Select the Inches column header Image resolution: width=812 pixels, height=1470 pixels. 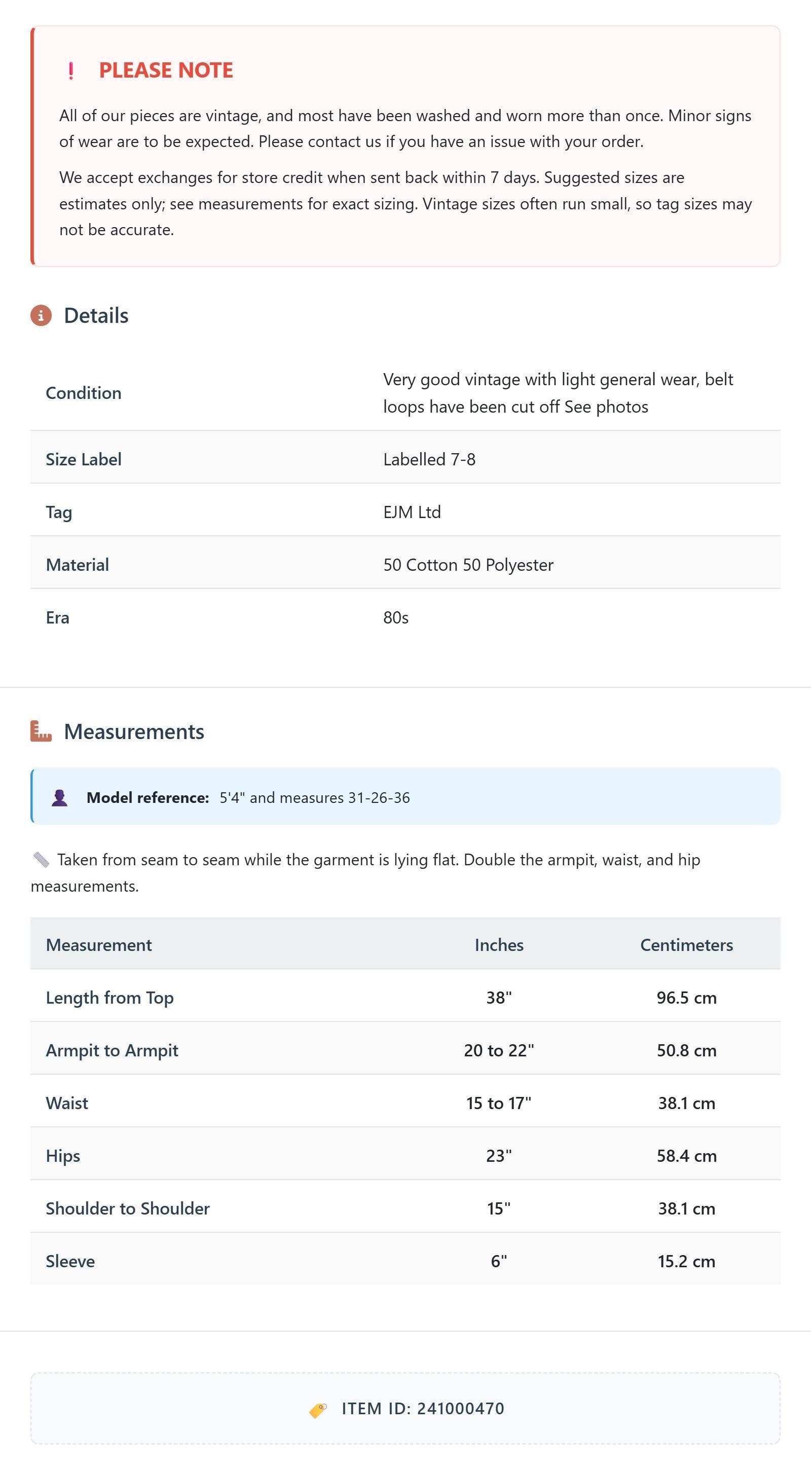coord(499,945)
